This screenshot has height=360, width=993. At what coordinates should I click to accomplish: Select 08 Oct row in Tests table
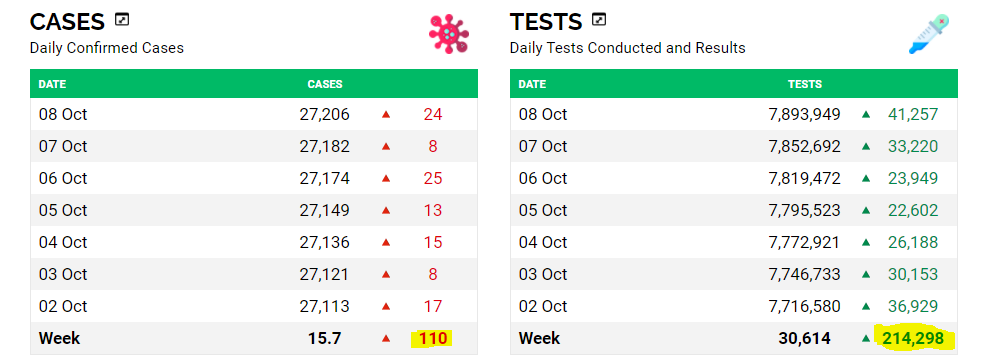(733, 114)
